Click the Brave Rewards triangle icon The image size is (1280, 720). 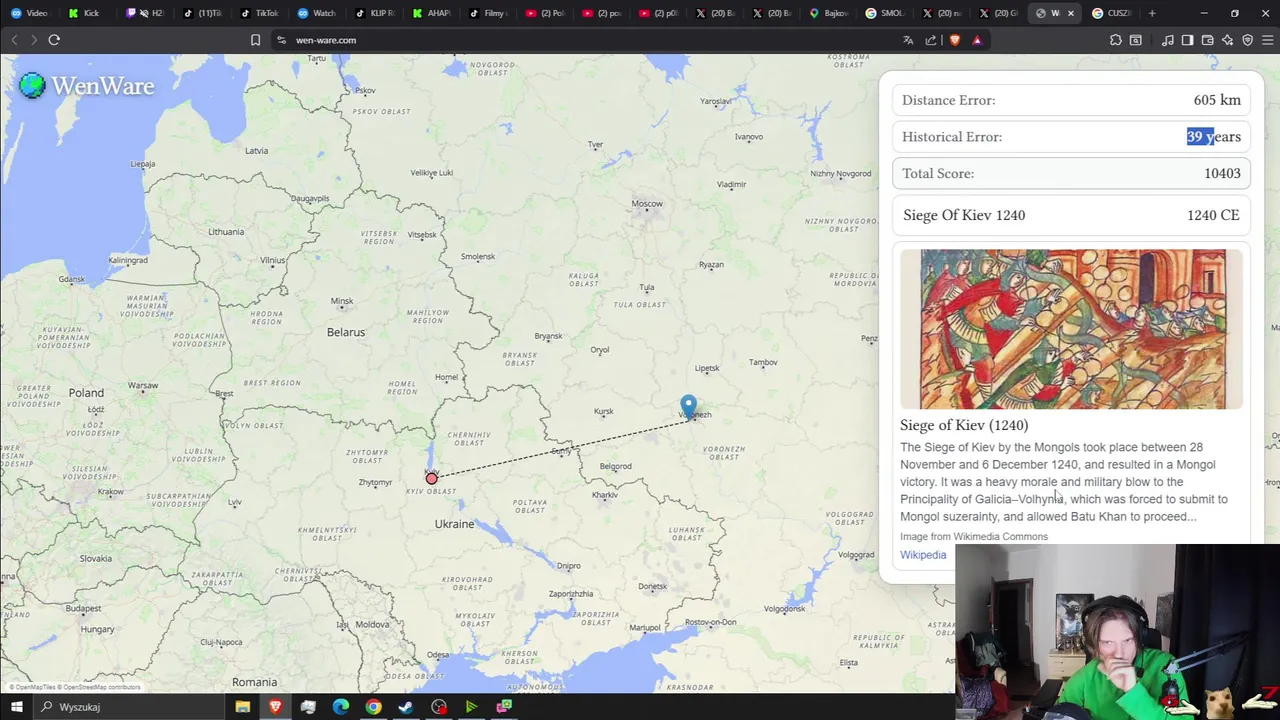(977, 40)
